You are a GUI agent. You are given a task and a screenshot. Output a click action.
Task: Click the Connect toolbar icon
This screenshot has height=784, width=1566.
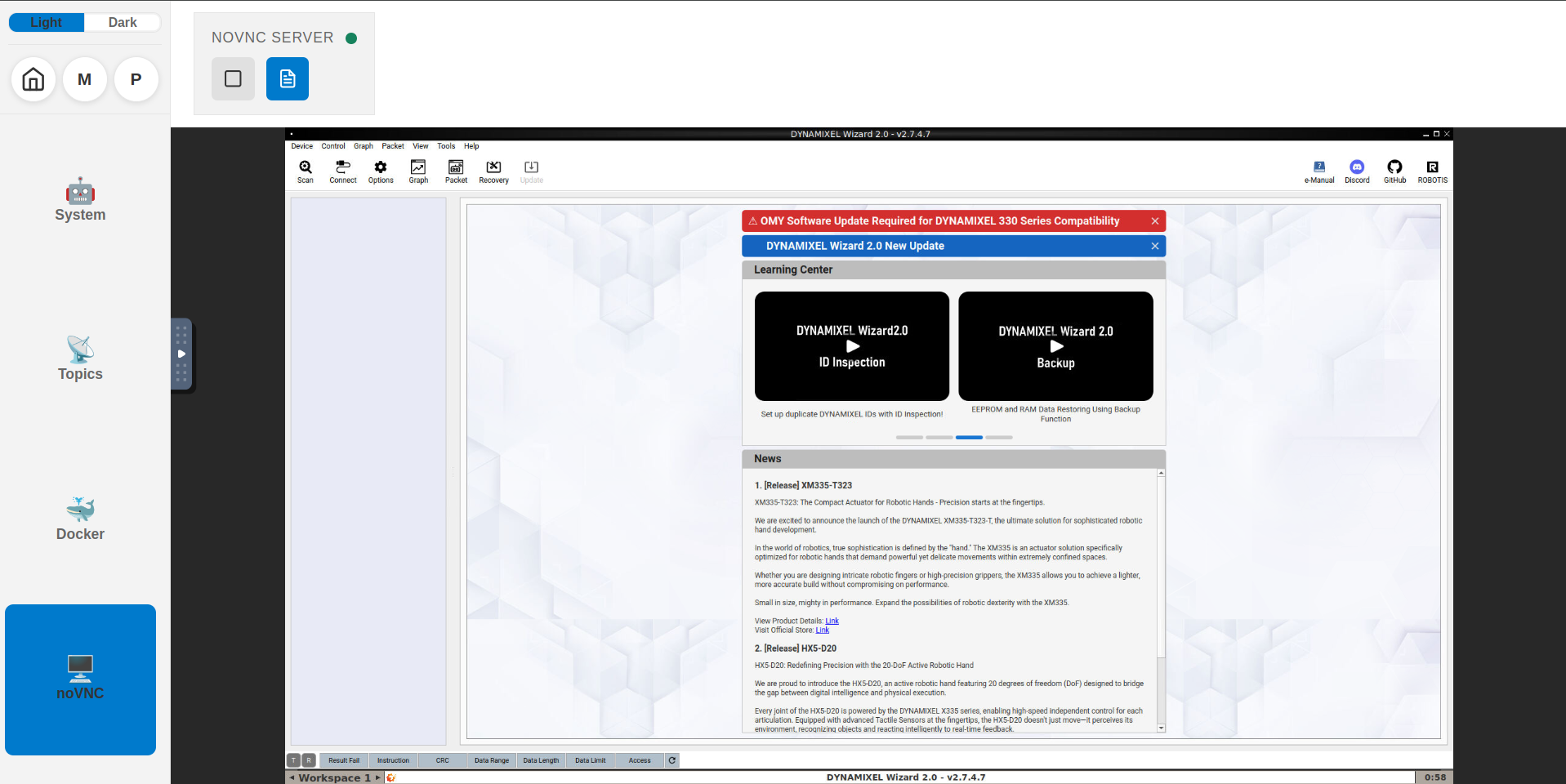tap(343, 171)
